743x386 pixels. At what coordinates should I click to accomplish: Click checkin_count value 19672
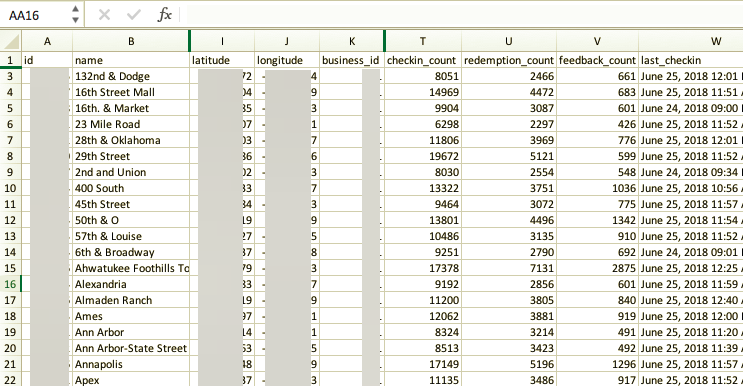click(423, 156)
